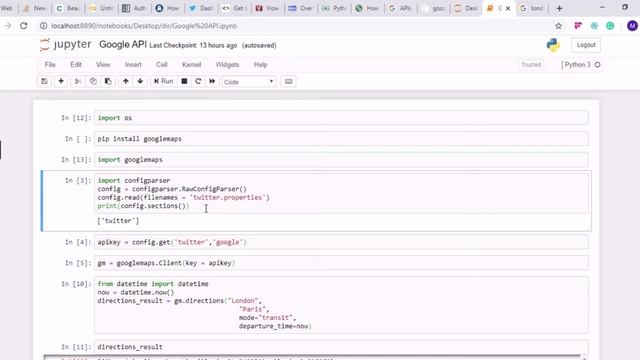The image size is (640, 360).
Task: Close the active Jupyter browser tab
Action: [x=508, y=8]
